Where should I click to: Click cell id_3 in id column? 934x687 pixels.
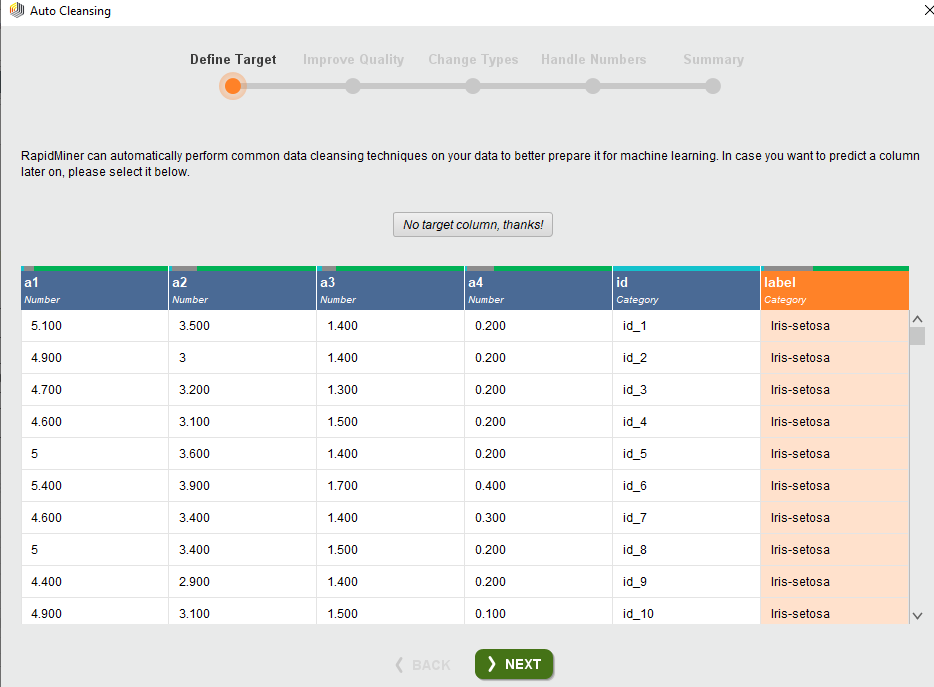686,390
